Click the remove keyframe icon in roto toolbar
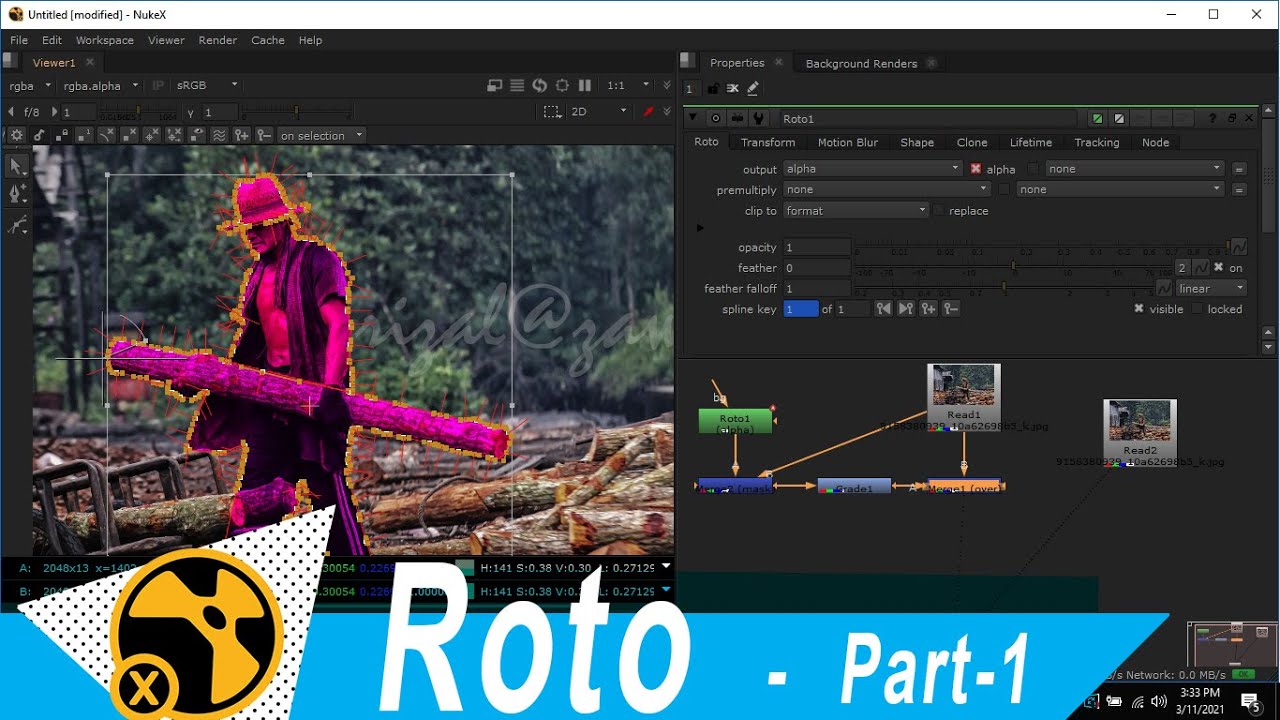The image size is (1280, 720). (263, 135)
